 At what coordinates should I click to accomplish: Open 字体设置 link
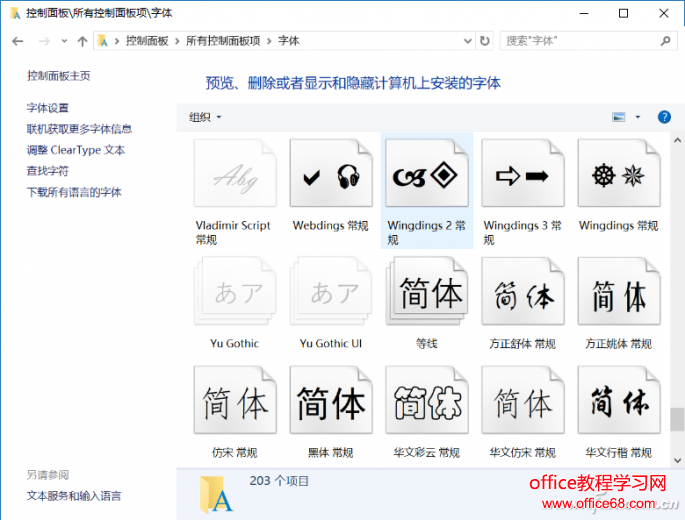(x=48, y=107)
